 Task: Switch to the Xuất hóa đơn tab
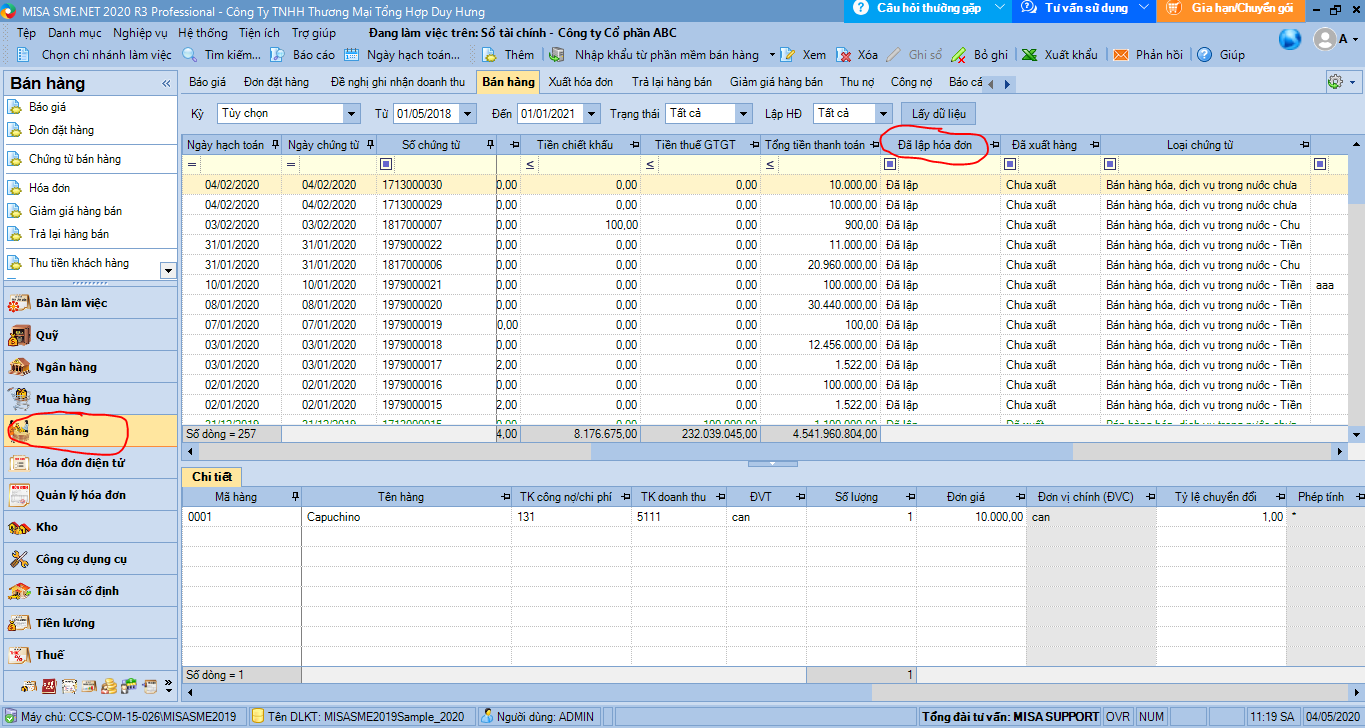[x=581, y=82]
